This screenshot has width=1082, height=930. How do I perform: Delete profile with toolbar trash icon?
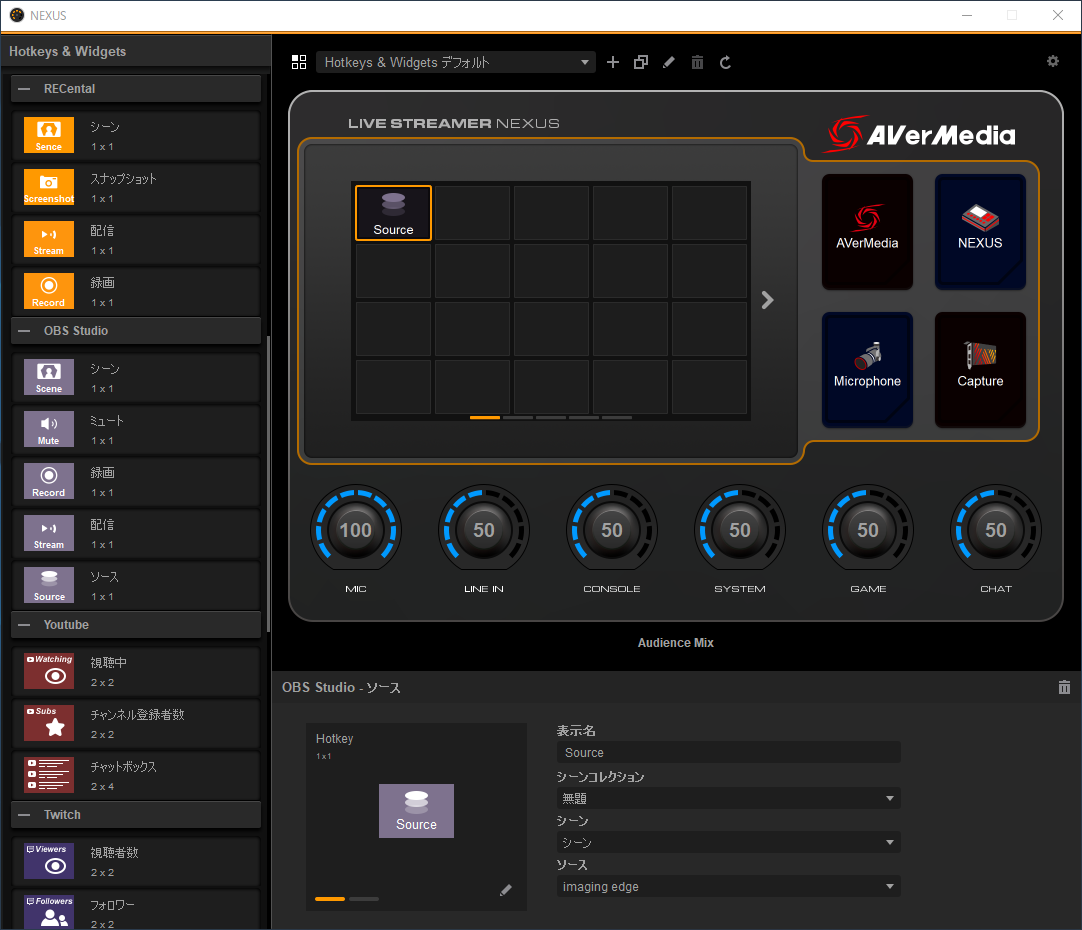point(698,62)
